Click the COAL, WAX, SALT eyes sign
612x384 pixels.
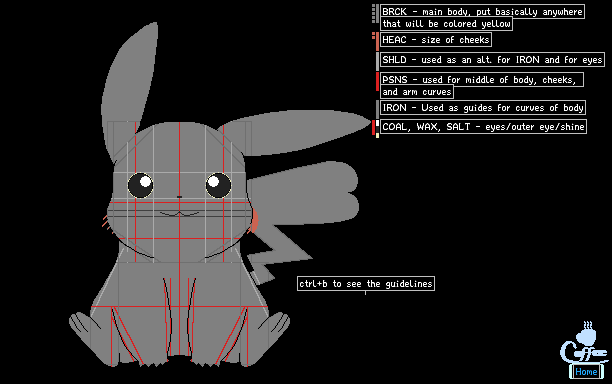(x=483, y=127)
